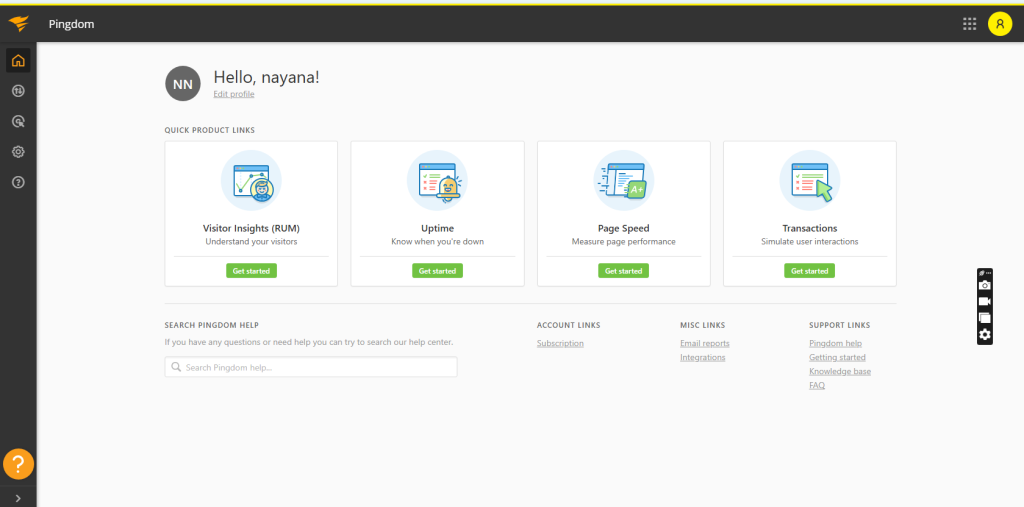Click the MISC LINKS heading
The width and height of the screenshot is (1024, 507).
[x=703, y=325]
